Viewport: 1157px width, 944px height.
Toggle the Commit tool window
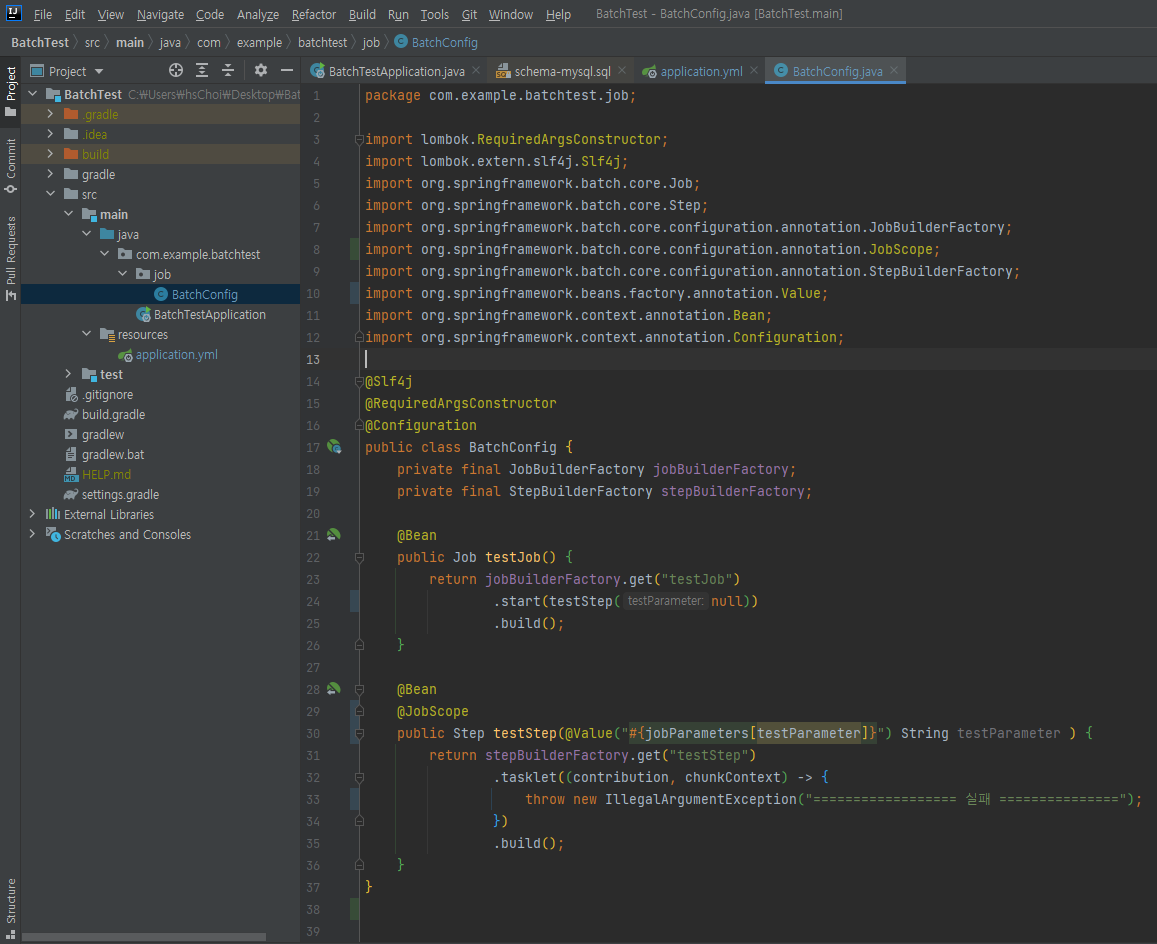11,165
